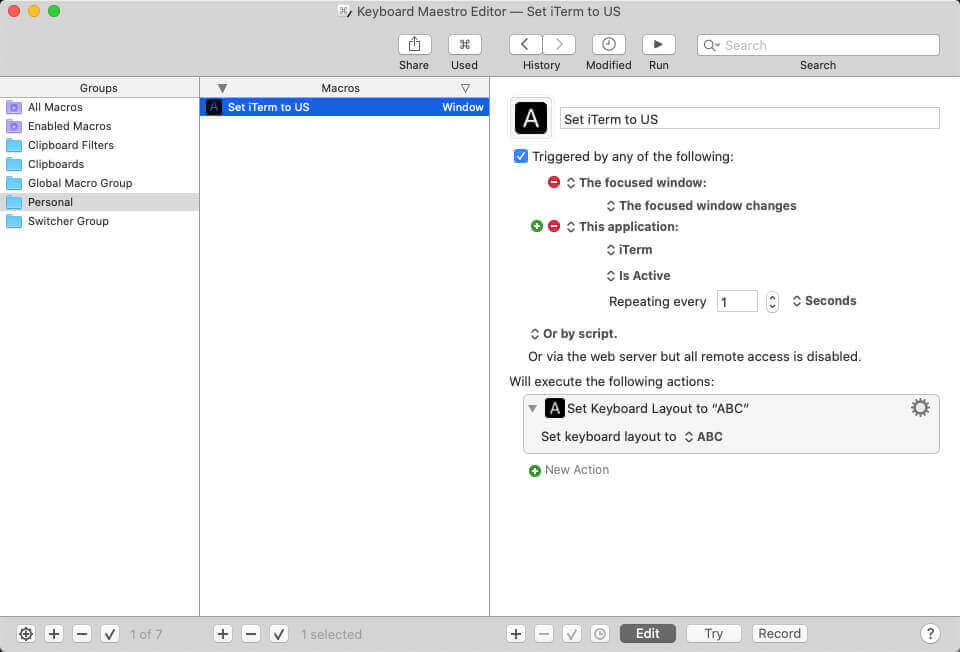
Task: Click the New Action link text
Action: click(x=577, y=470)
